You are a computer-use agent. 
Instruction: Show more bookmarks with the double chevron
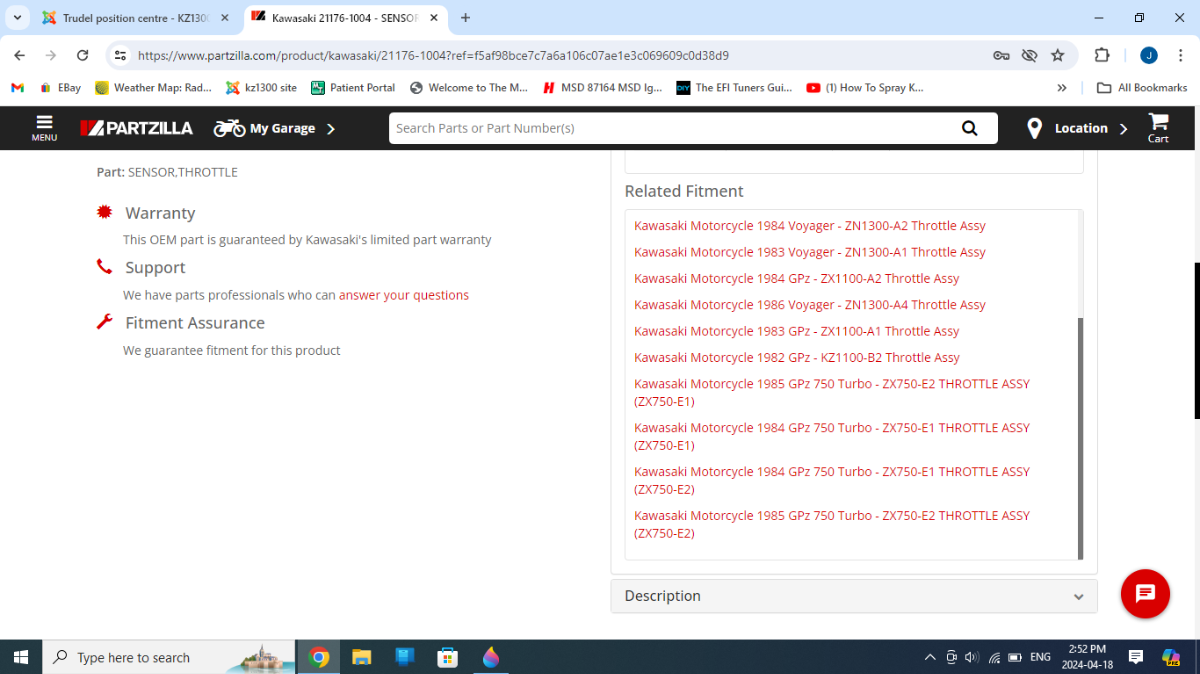pos(1062,88)
